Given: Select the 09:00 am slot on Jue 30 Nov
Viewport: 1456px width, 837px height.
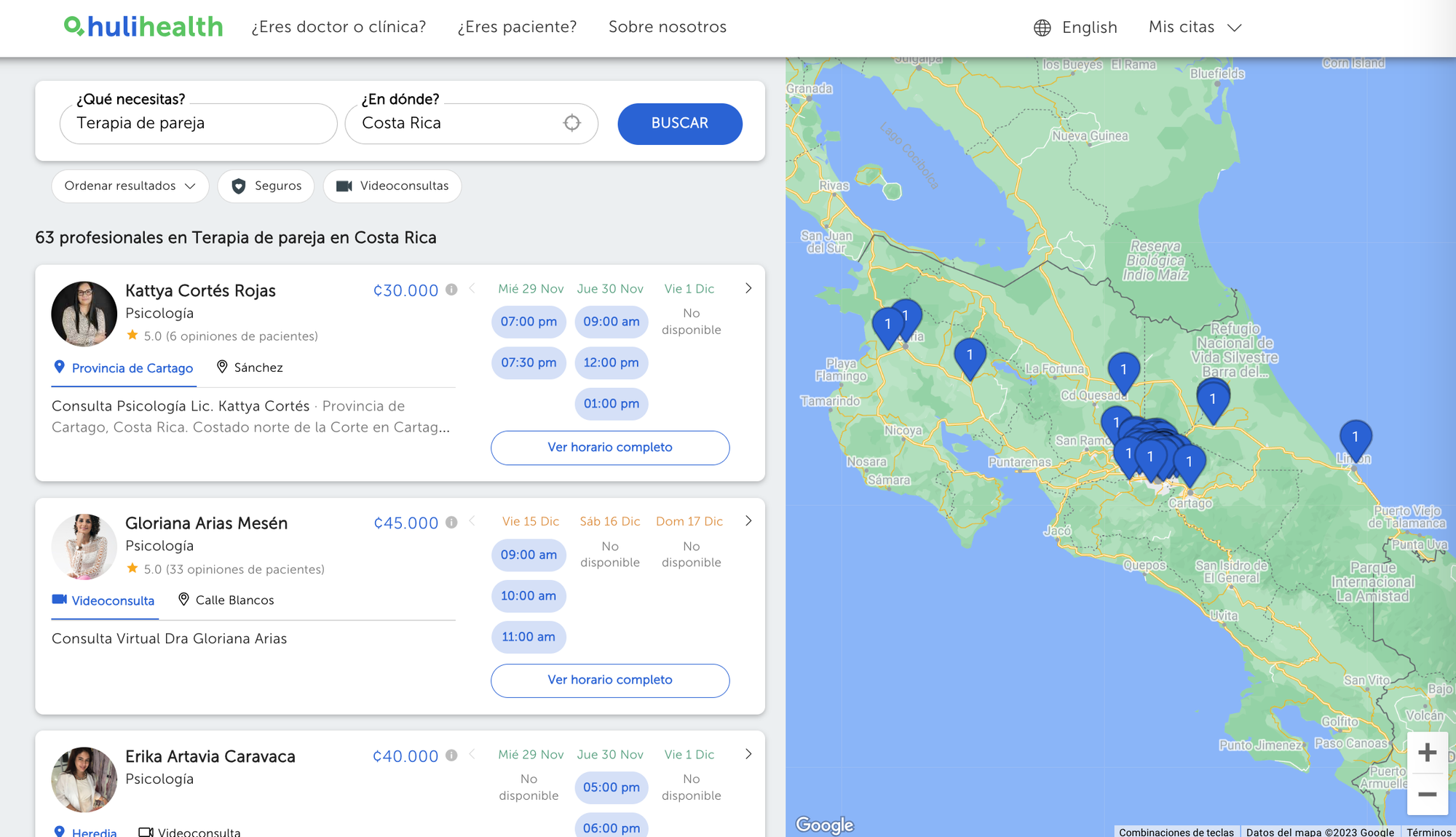Looking at the screenshot, I should click(611, 322).
